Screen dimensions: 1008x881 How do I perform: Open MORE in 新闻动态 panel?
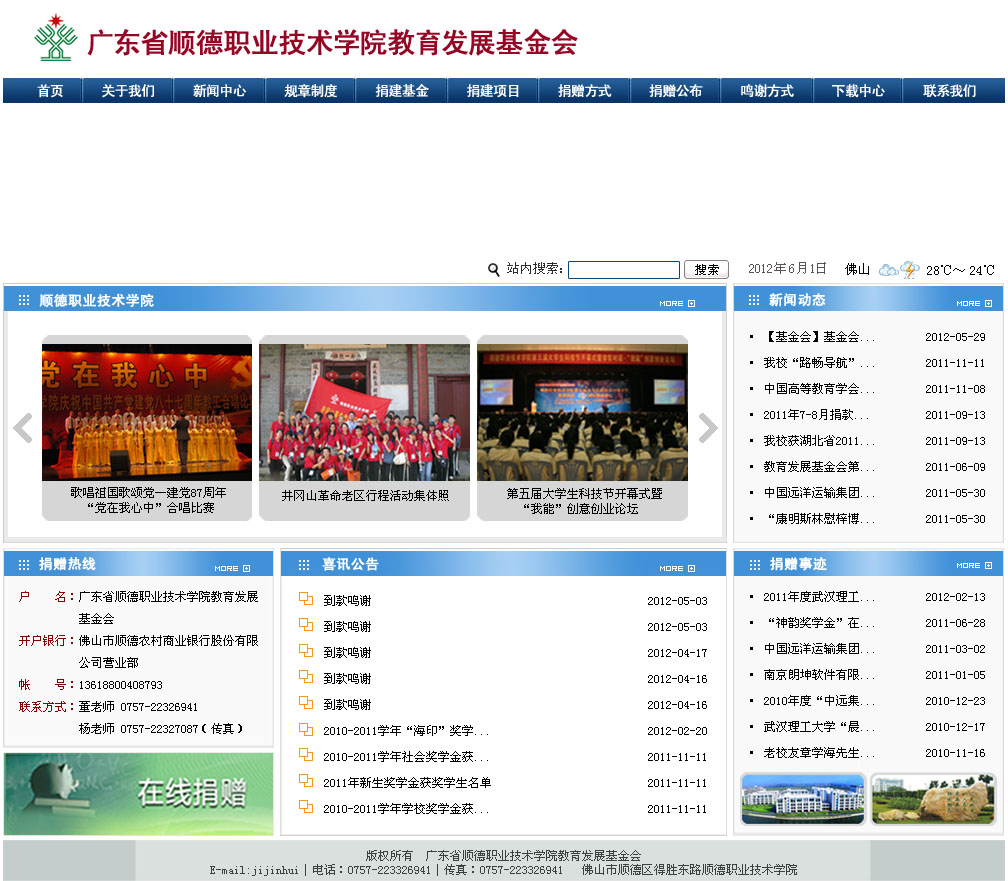point(974,303)
